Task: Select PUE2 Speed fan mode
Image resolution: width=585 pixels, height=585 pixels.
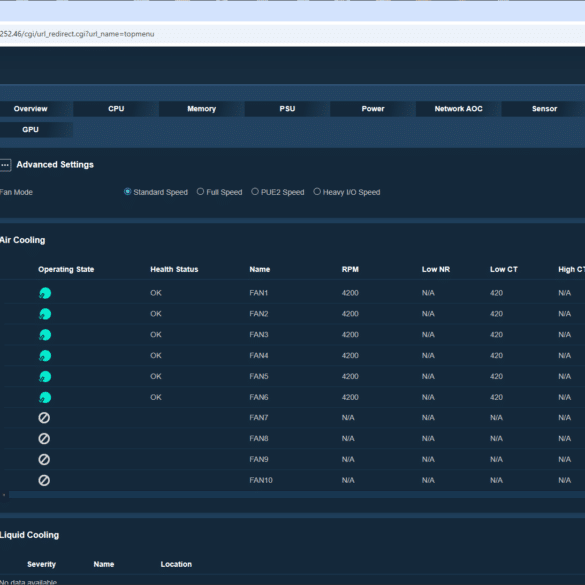Action: point(255,192)
